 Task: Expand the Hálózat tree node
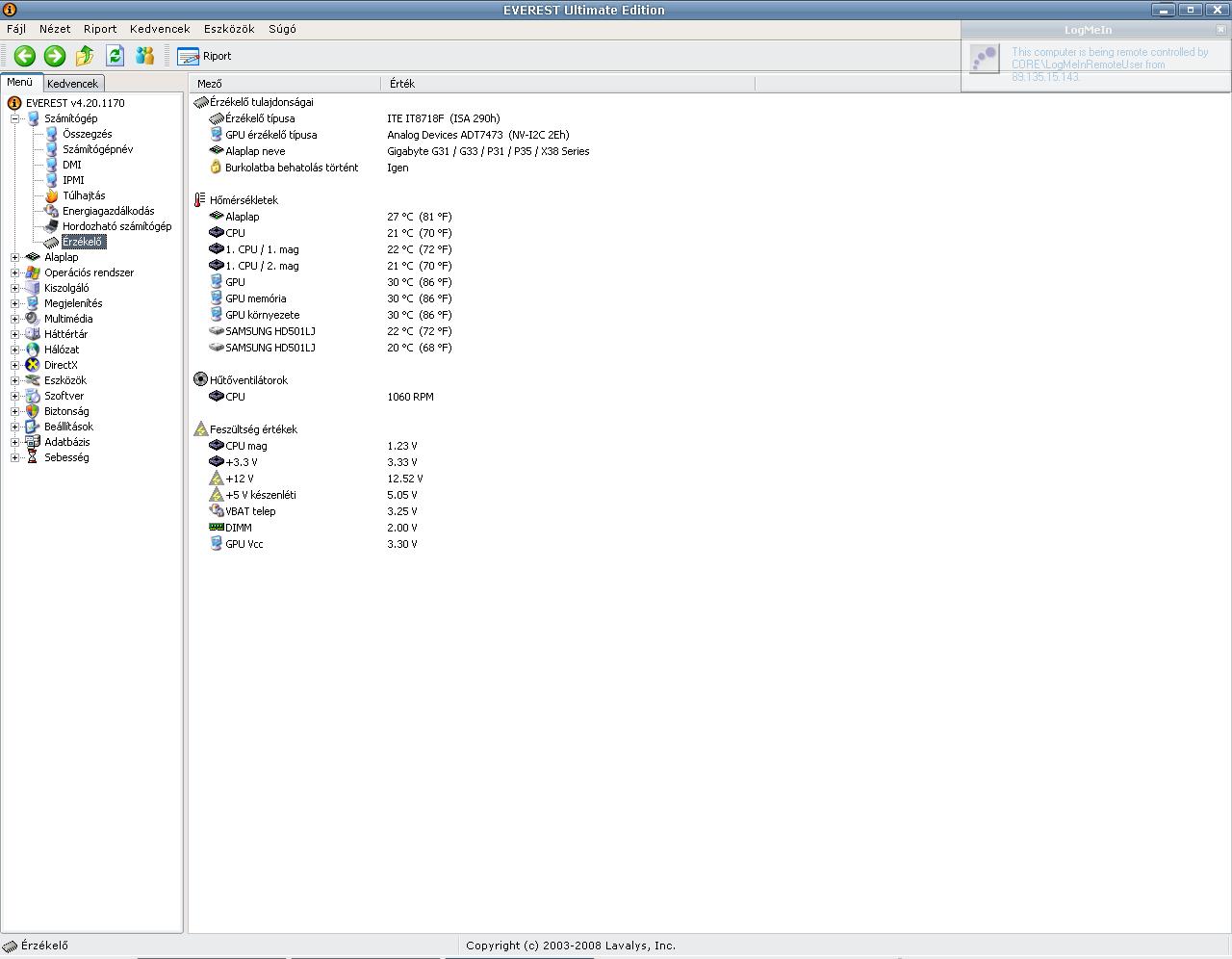[x=15, y=350]
